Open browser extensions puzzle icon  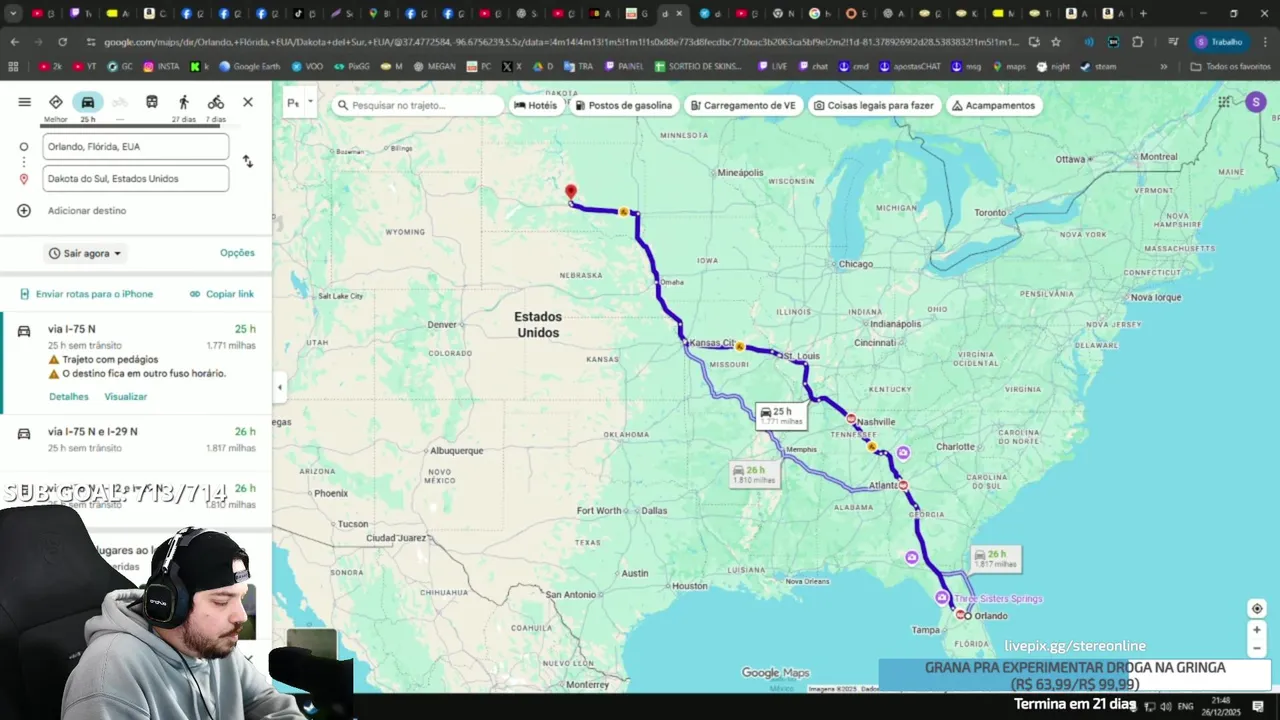(1137, 42)
